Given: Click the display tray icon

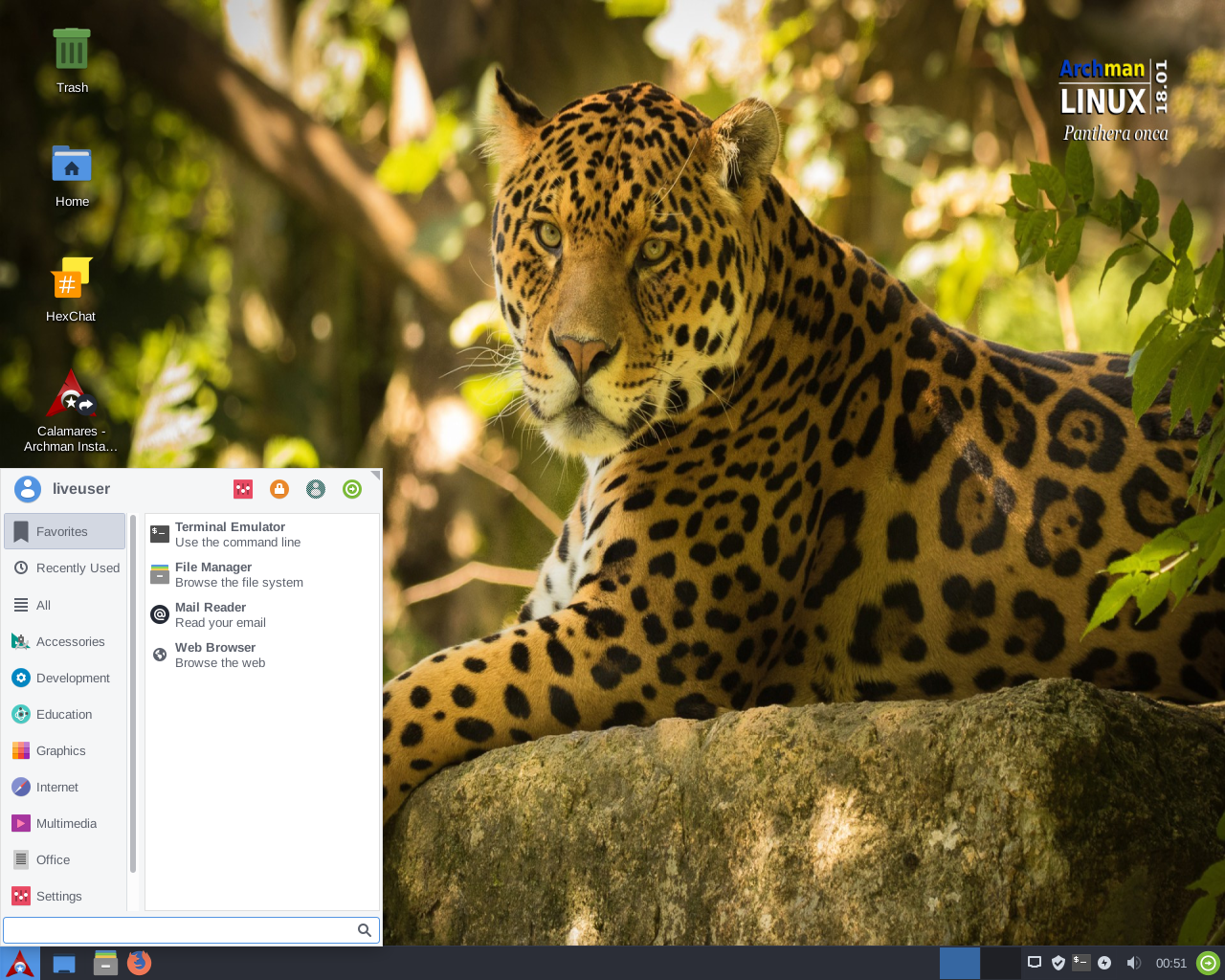Looking at the screenshot, I should coord(1035,963).
